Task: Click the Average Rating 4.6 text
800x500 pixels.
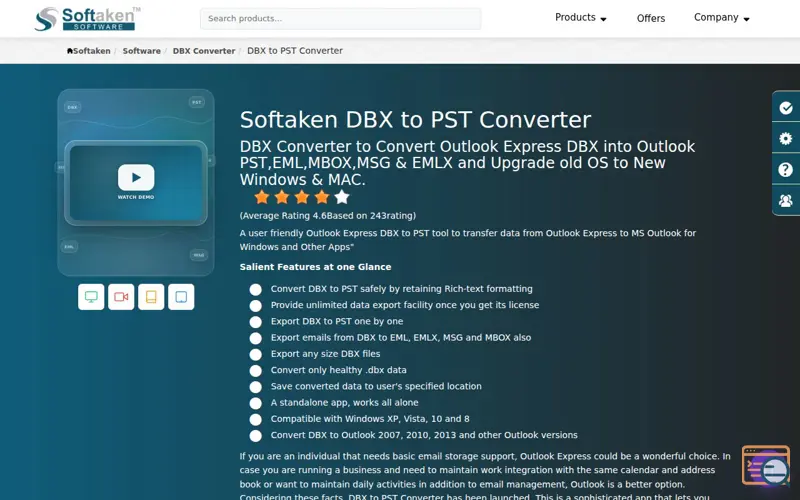Action: pyautogui.click(x=328, y=216)
